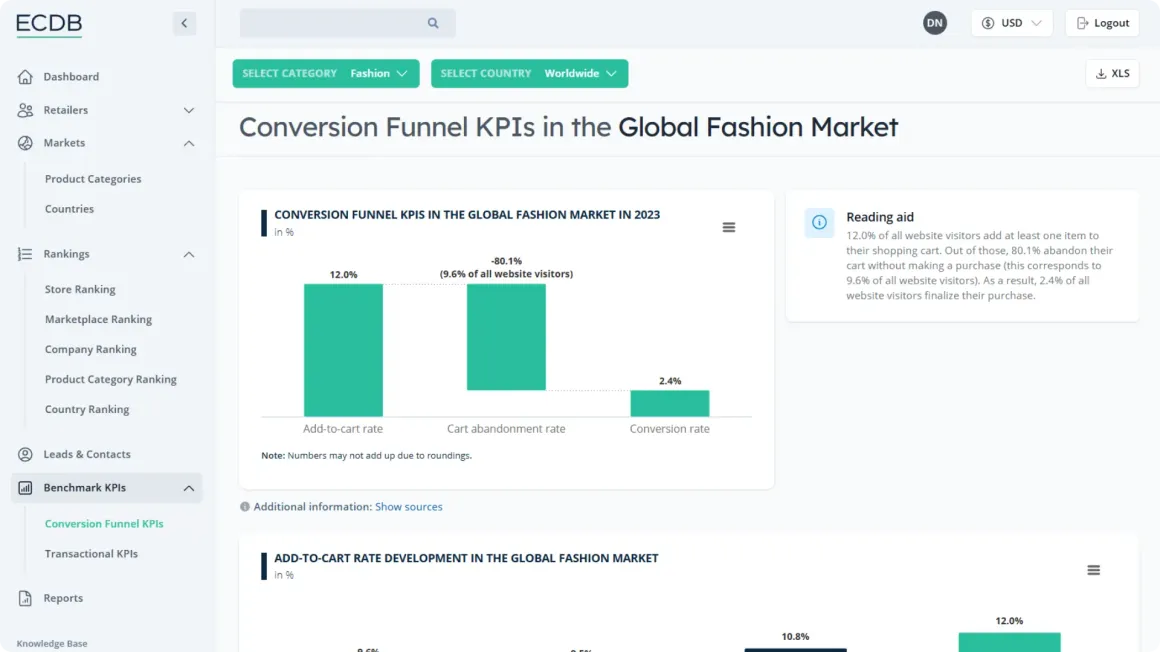The width and height of the screenshot is (1160, 652).
Task: Click the Logout button
Action: coord(1102,23)
